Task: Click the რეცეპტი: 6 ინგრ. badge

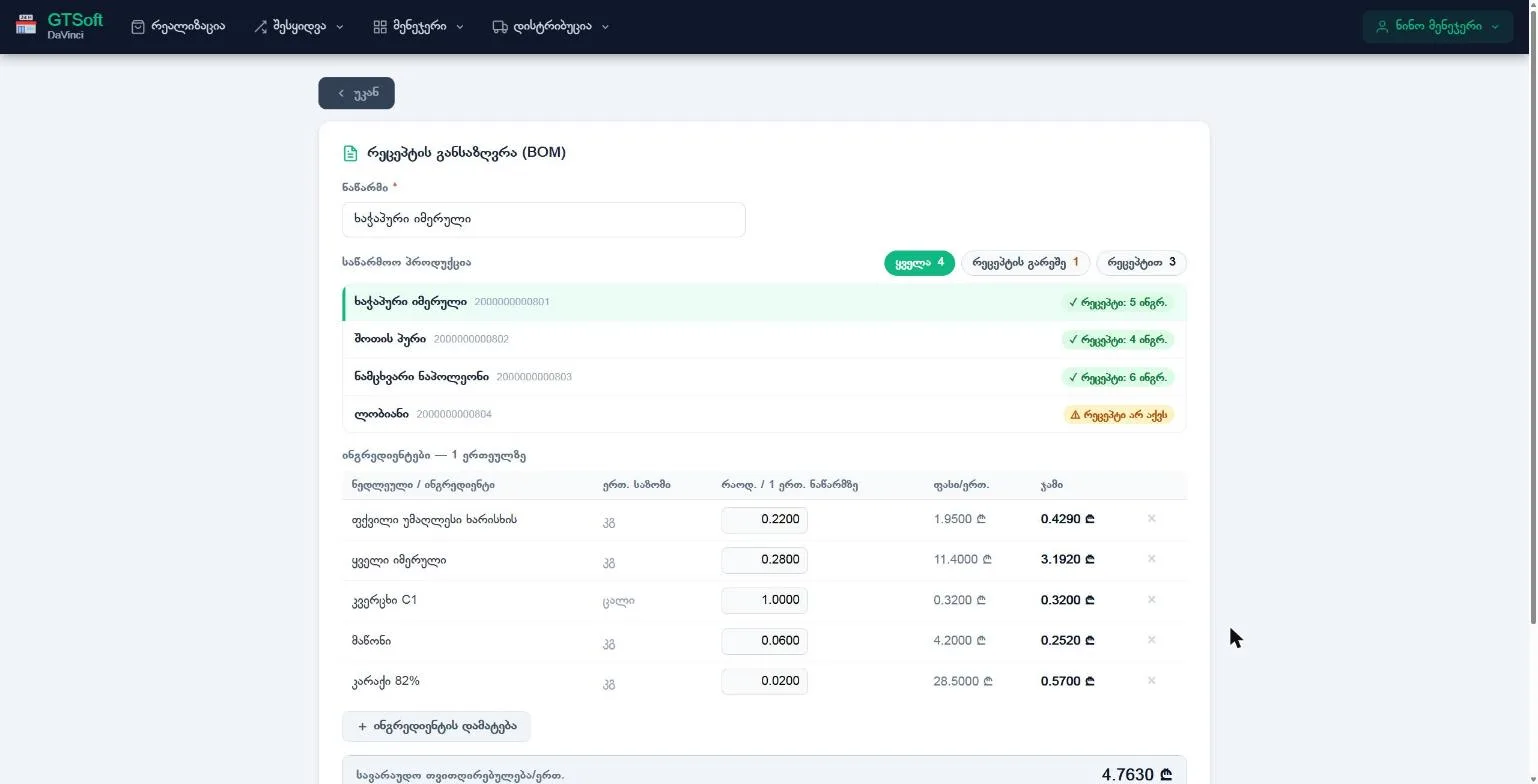Action: (1117, 378)
